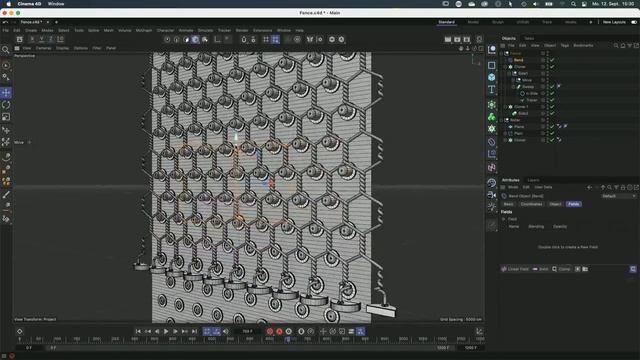Viewport: 640px width, 360px height.
Task: Click the Attributes lock icon
Action: pyautogui.click(x=623, y=187)
